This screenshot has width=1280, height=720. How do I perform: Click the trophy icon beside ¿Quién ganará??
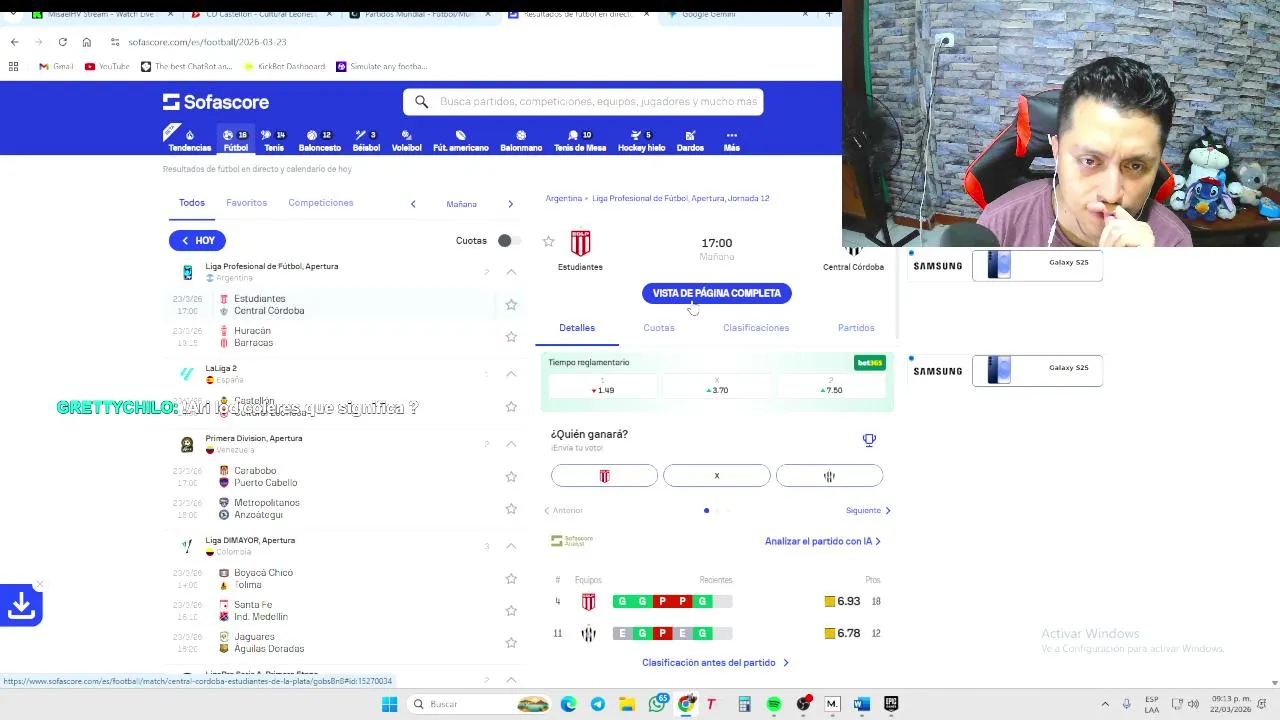869,440
